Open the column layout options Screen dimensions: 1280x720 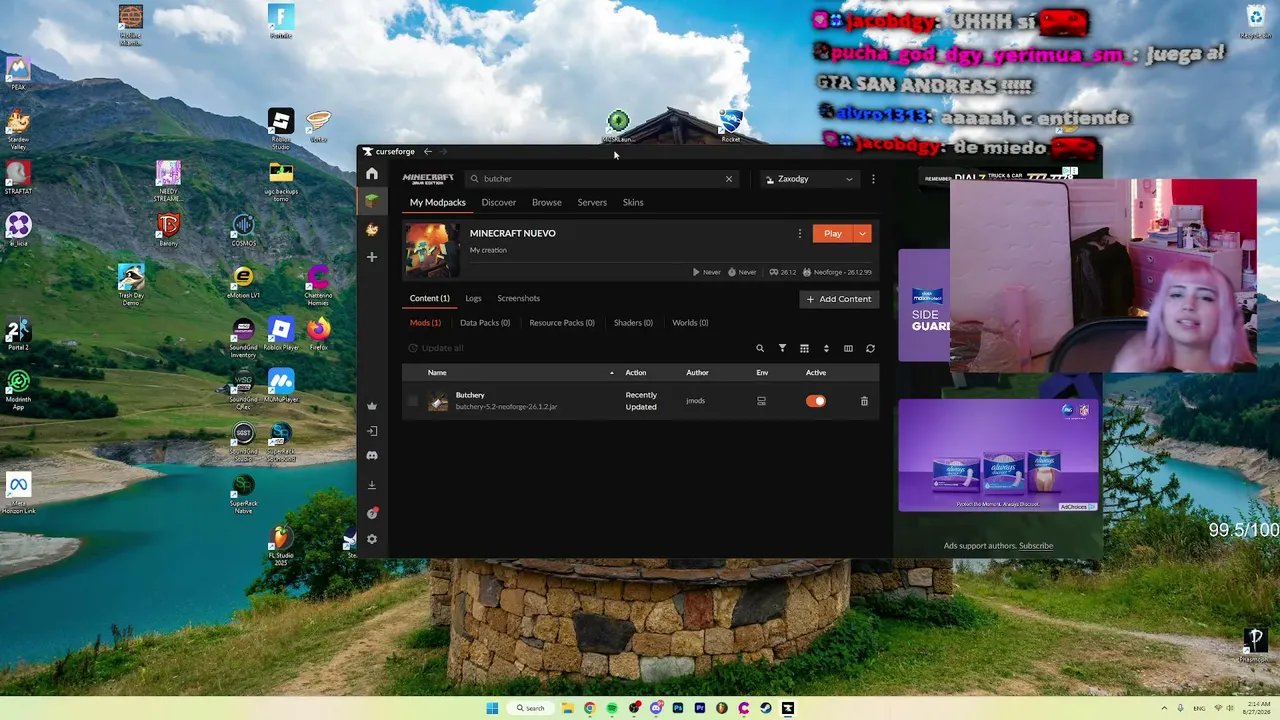(848, 348)
